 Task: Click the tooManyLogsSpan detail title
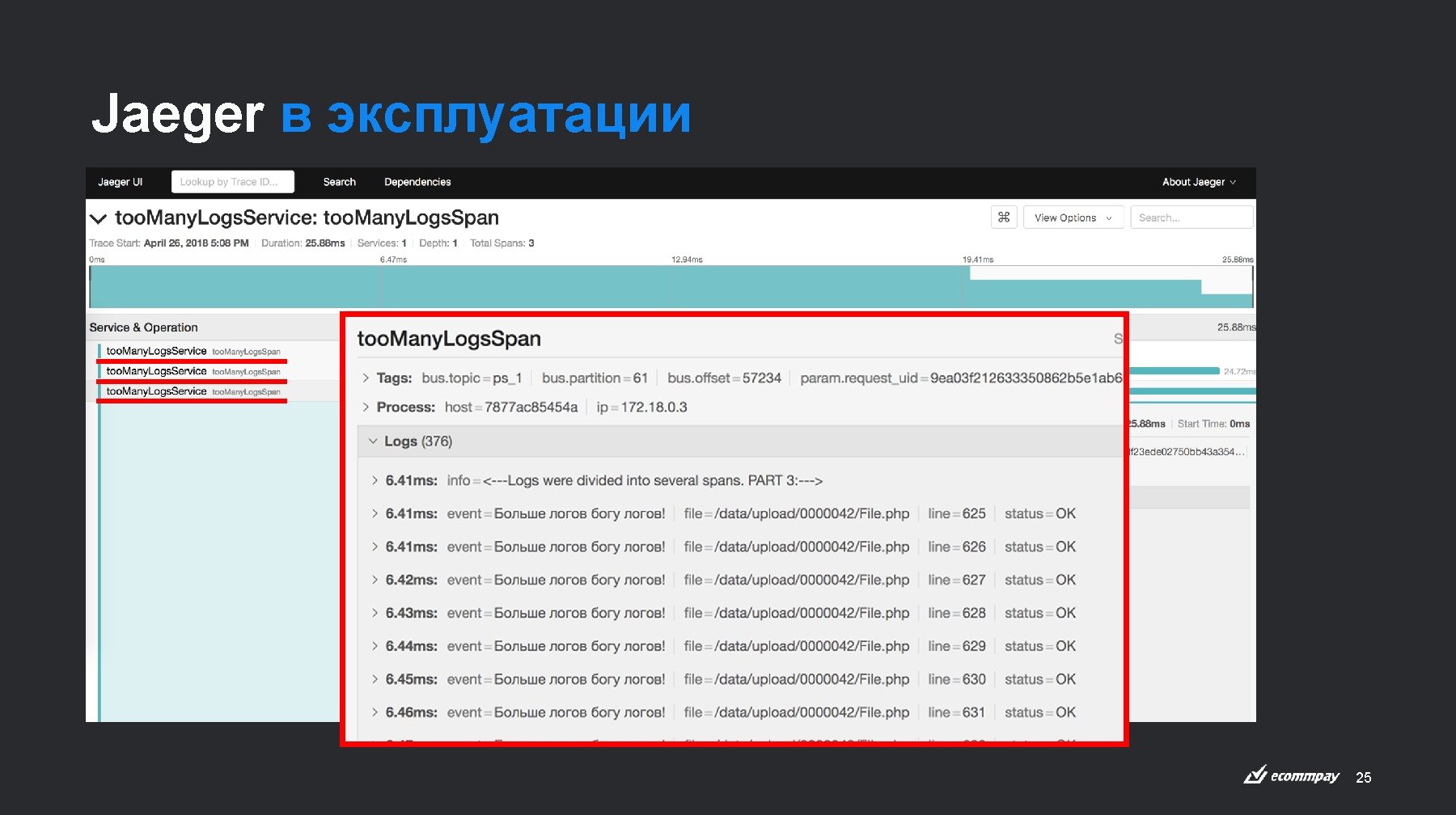coord(449,339)
